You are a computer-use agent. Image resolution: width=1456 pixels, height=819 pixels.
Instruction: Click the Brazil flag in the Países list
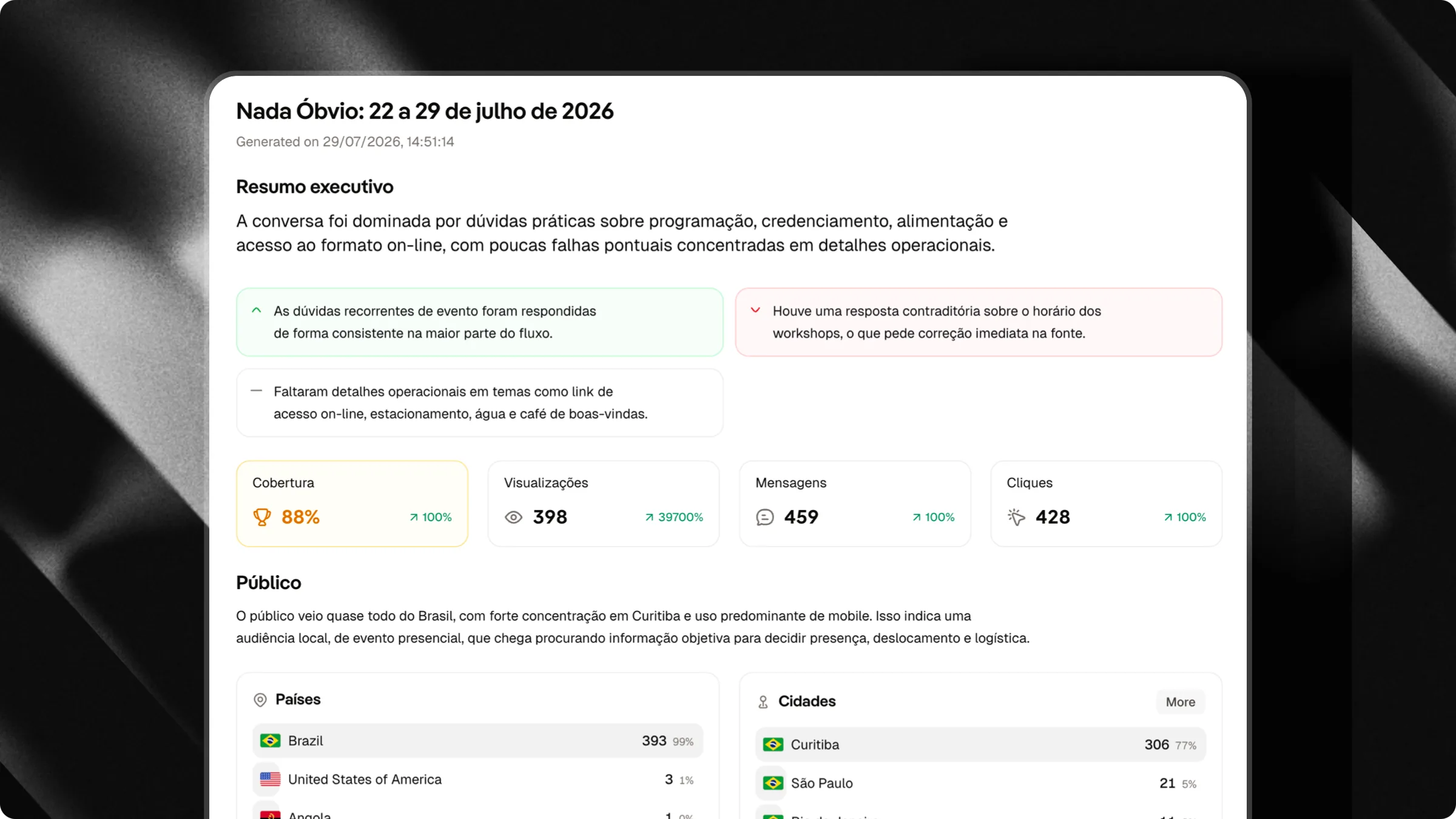point(270,741)
